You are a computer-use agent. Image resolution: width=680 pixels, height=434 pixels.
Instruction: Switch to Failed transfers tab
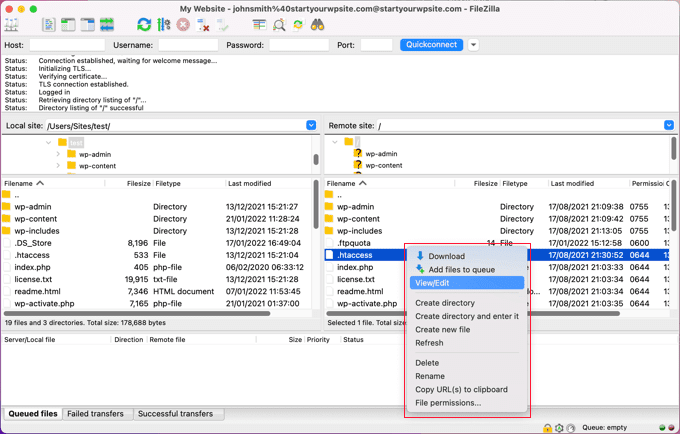tap(95, 414)
